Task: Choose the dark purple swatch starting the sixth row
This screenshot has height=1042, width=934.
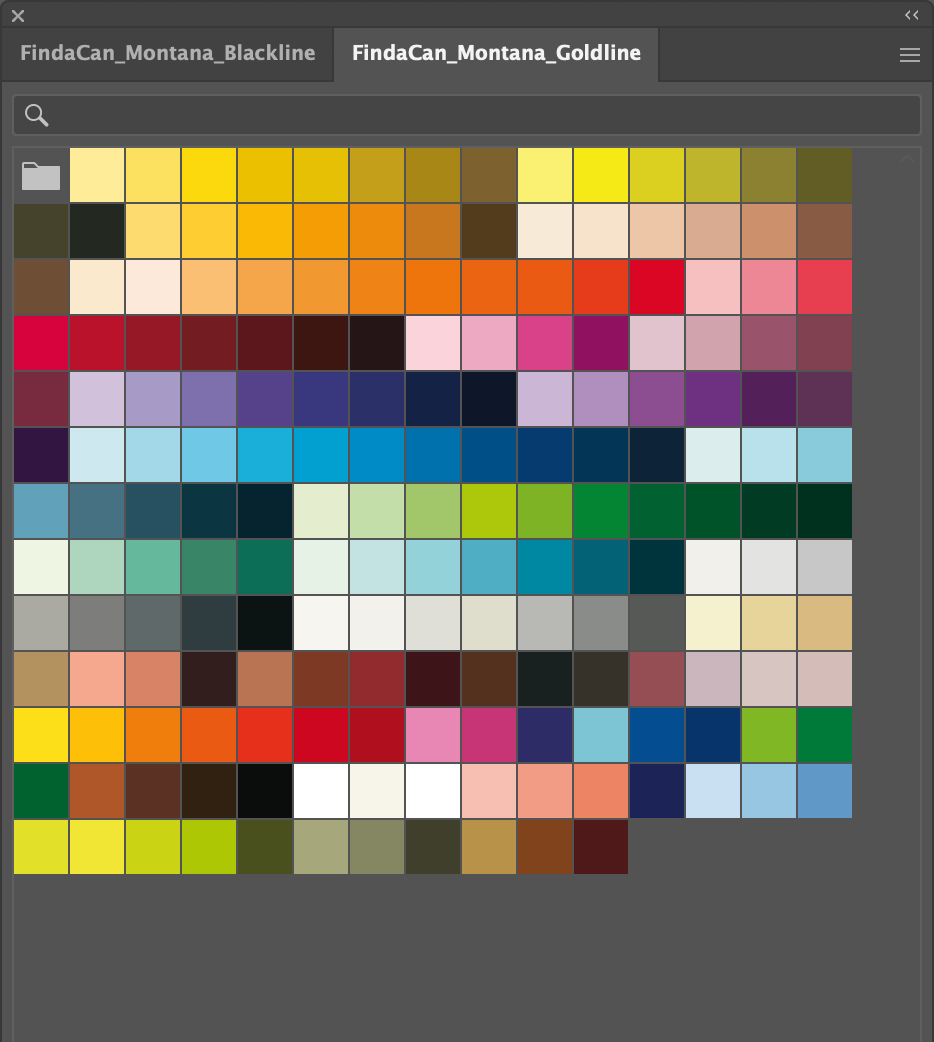Action: tap(41, 456)
